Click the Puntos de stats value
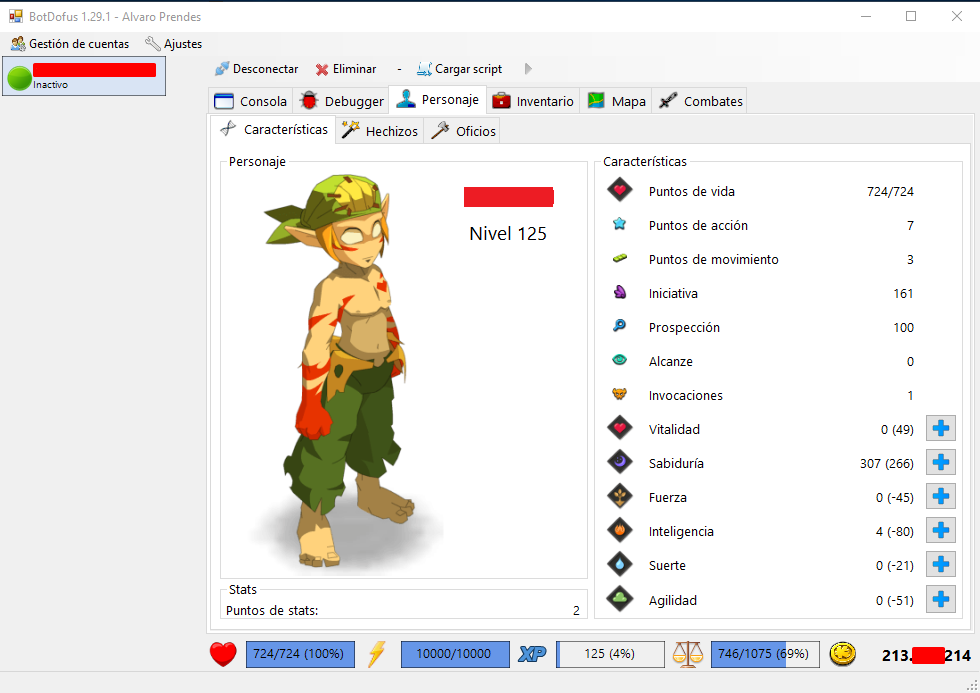This screenshot has width=980, height=693. point(576,611)
